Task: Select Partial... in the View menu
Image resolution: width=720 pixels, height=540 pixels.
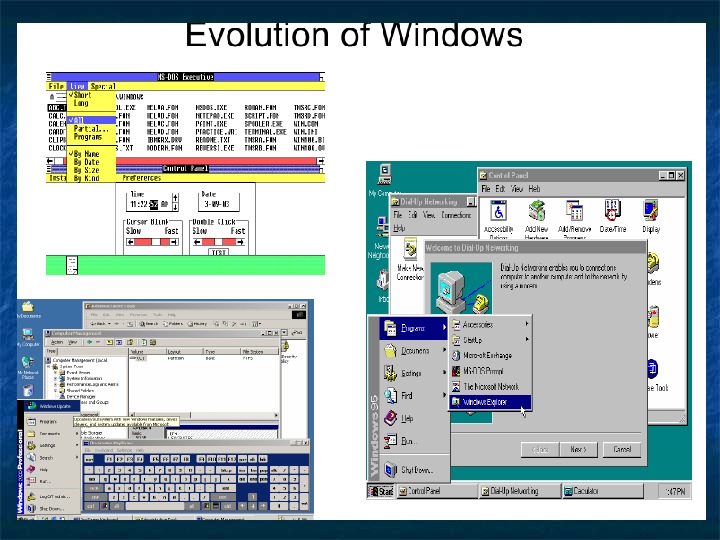Action: [x=91, y=129]
